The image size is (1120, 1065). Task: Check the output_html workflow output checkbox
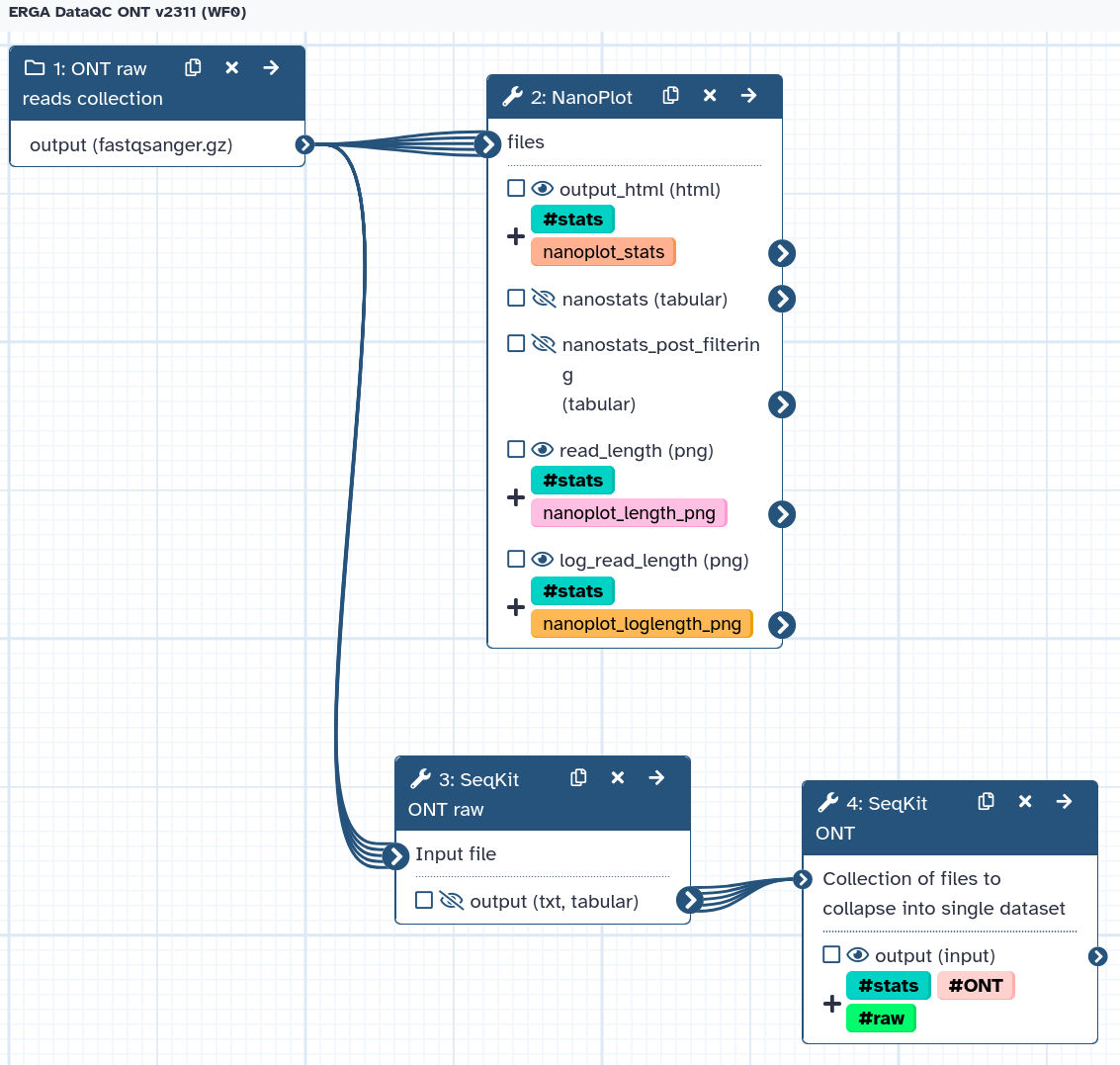tap(516, 188)
